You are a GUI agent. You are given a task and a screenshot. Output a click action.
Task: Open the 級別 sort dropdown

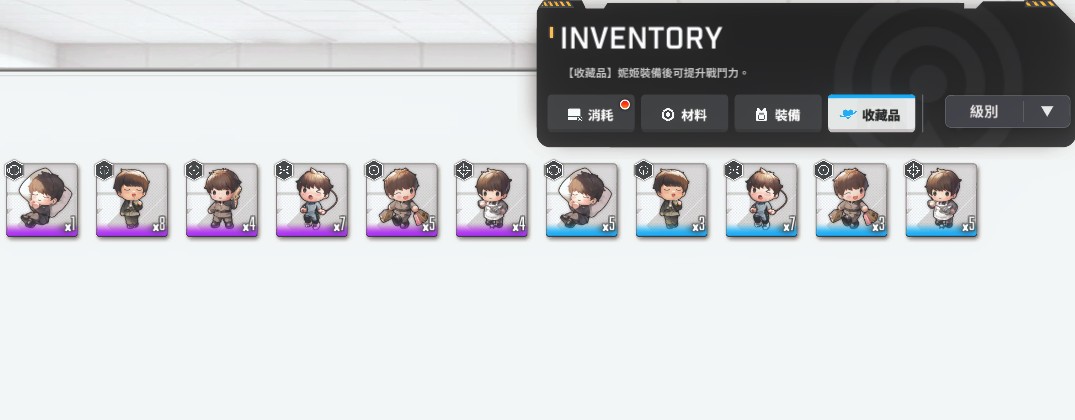pos(984,112)
